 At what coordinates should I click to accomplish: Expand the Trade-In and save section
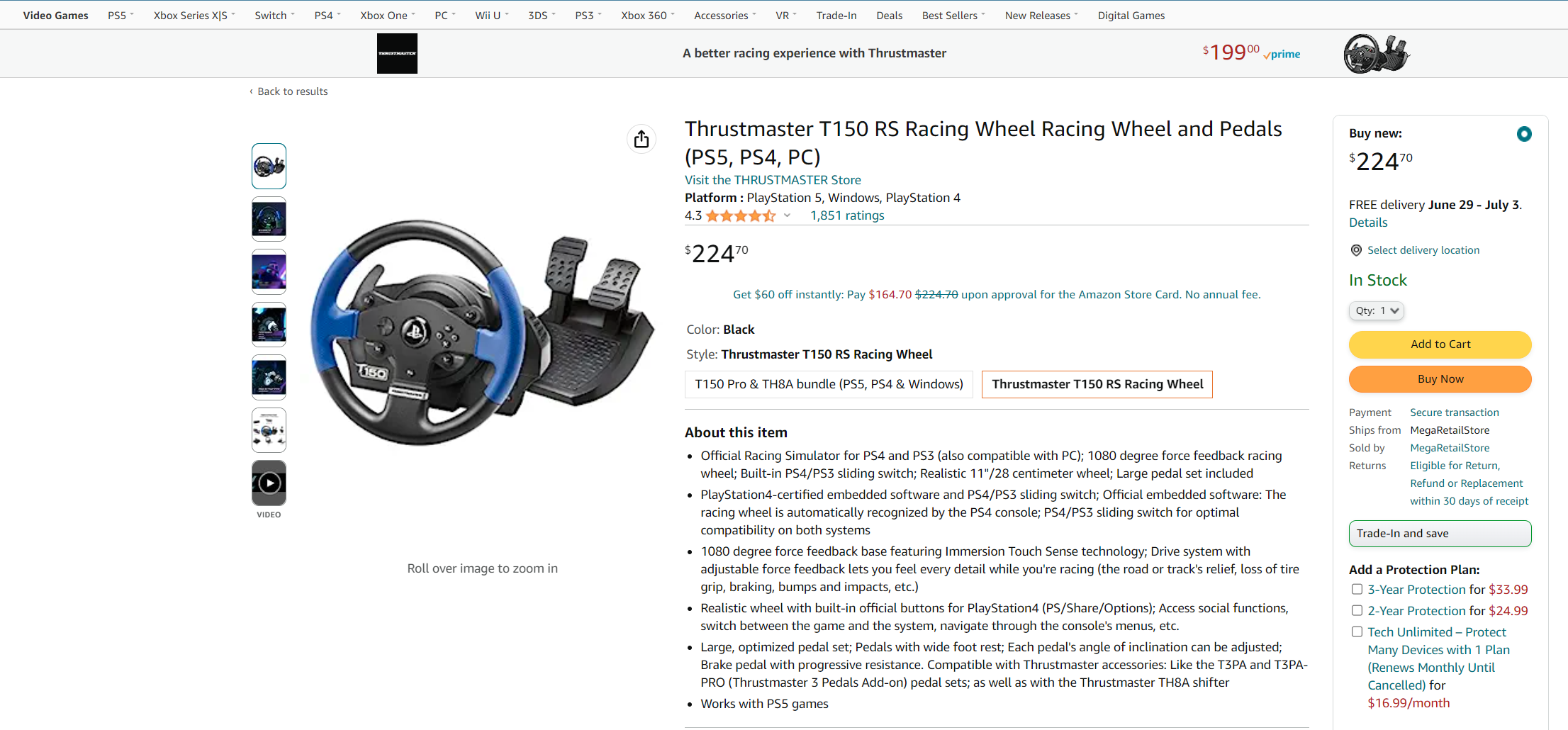click(1440, 534)
